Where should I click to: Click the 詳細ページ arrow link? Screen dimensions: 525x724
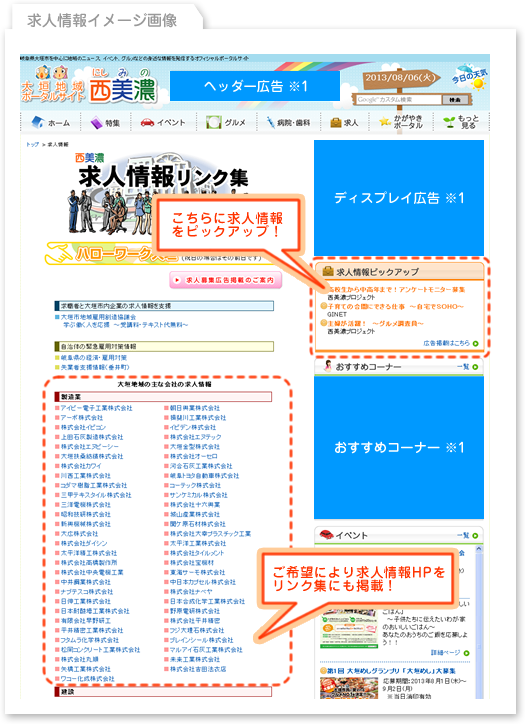coord(450,652)
